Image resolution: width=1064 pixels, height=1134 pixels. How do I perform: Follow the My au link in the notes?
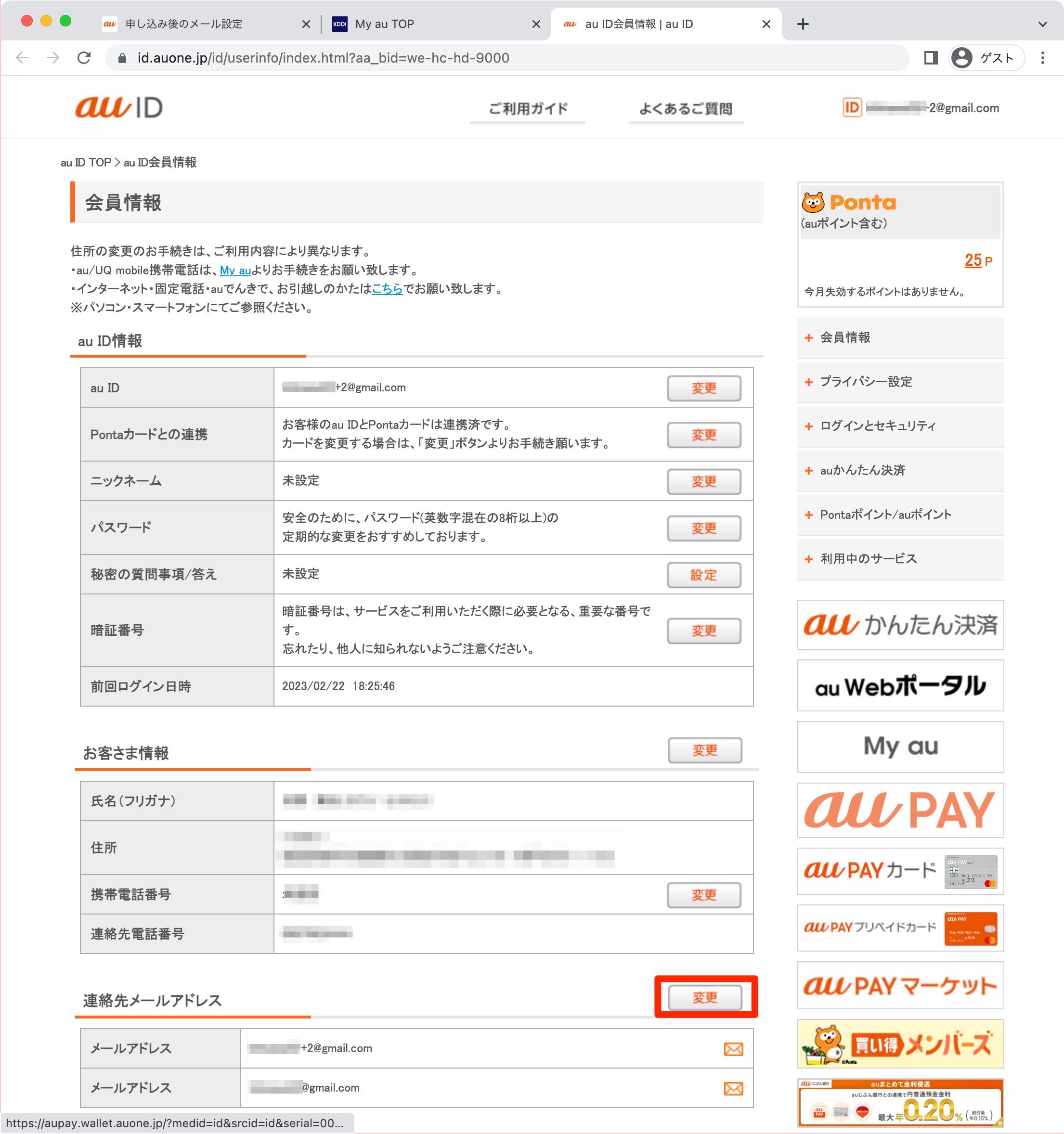[235, 270]
